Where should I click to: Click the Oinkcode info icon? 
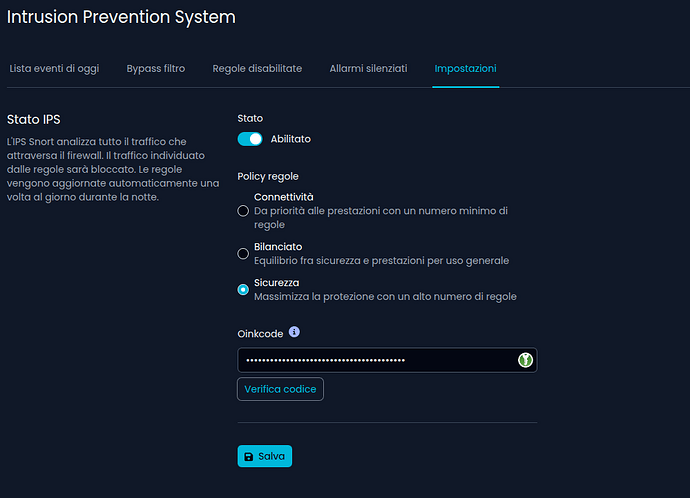click(294, 332)
